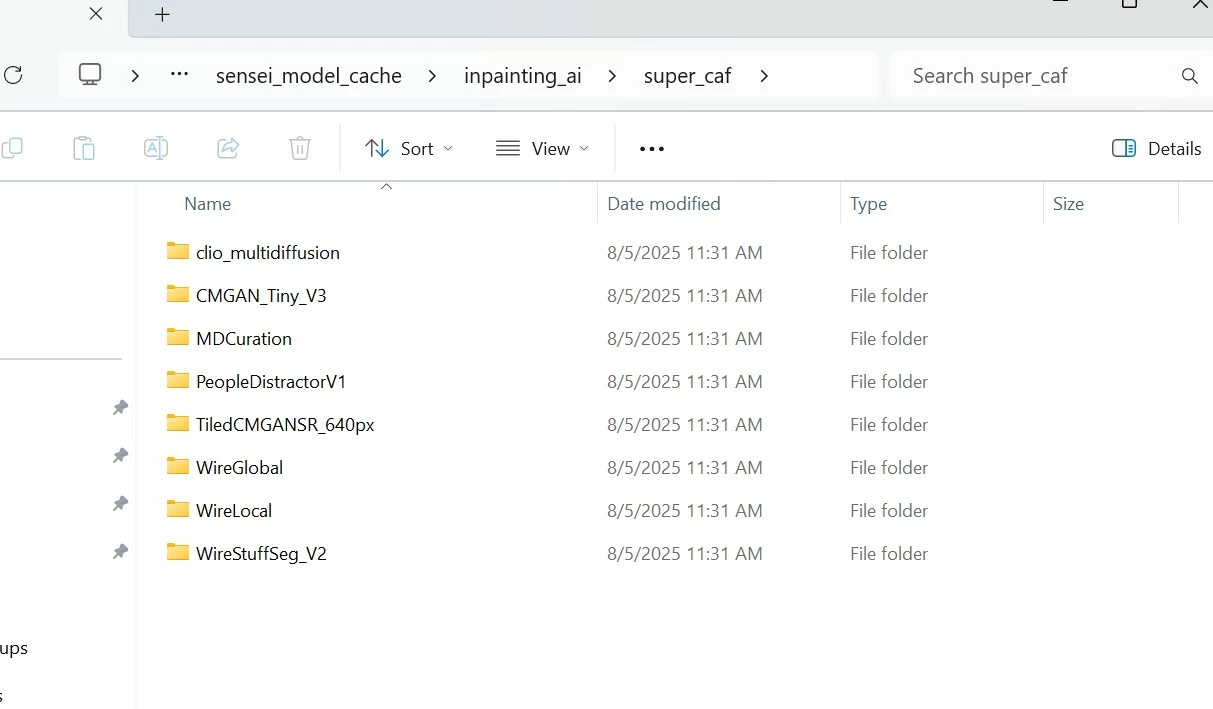Select the WireStuffSeg_V2 folder icon
This screenshot has width=1213, height=709.
click(x=178, y=552)
